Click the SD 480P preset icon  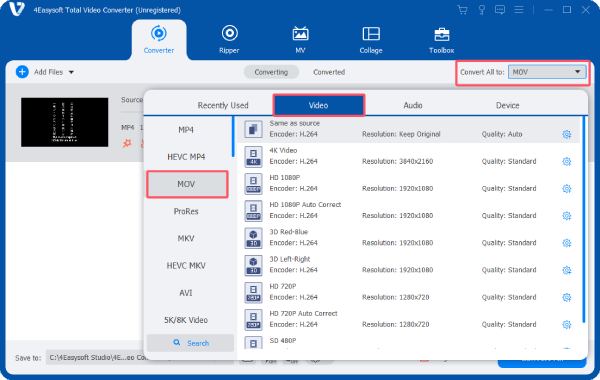(x=253, y=342)
